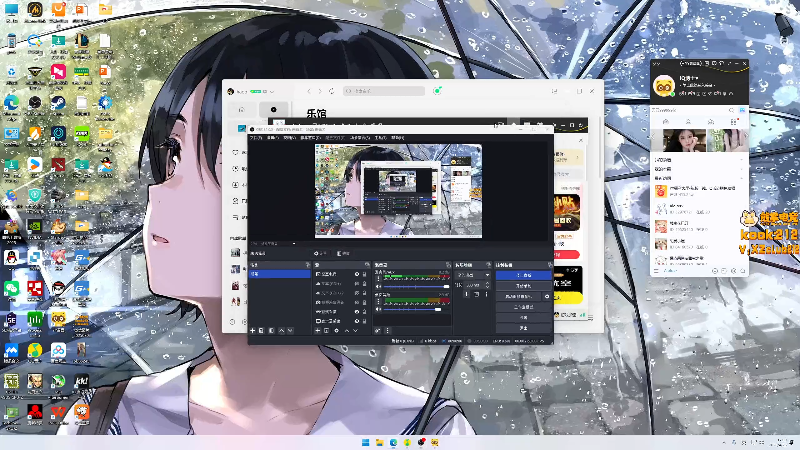Add a new source in OBS Sources panel
The width and height of the screenshot is (800, 450).
(x=317, y=331)
